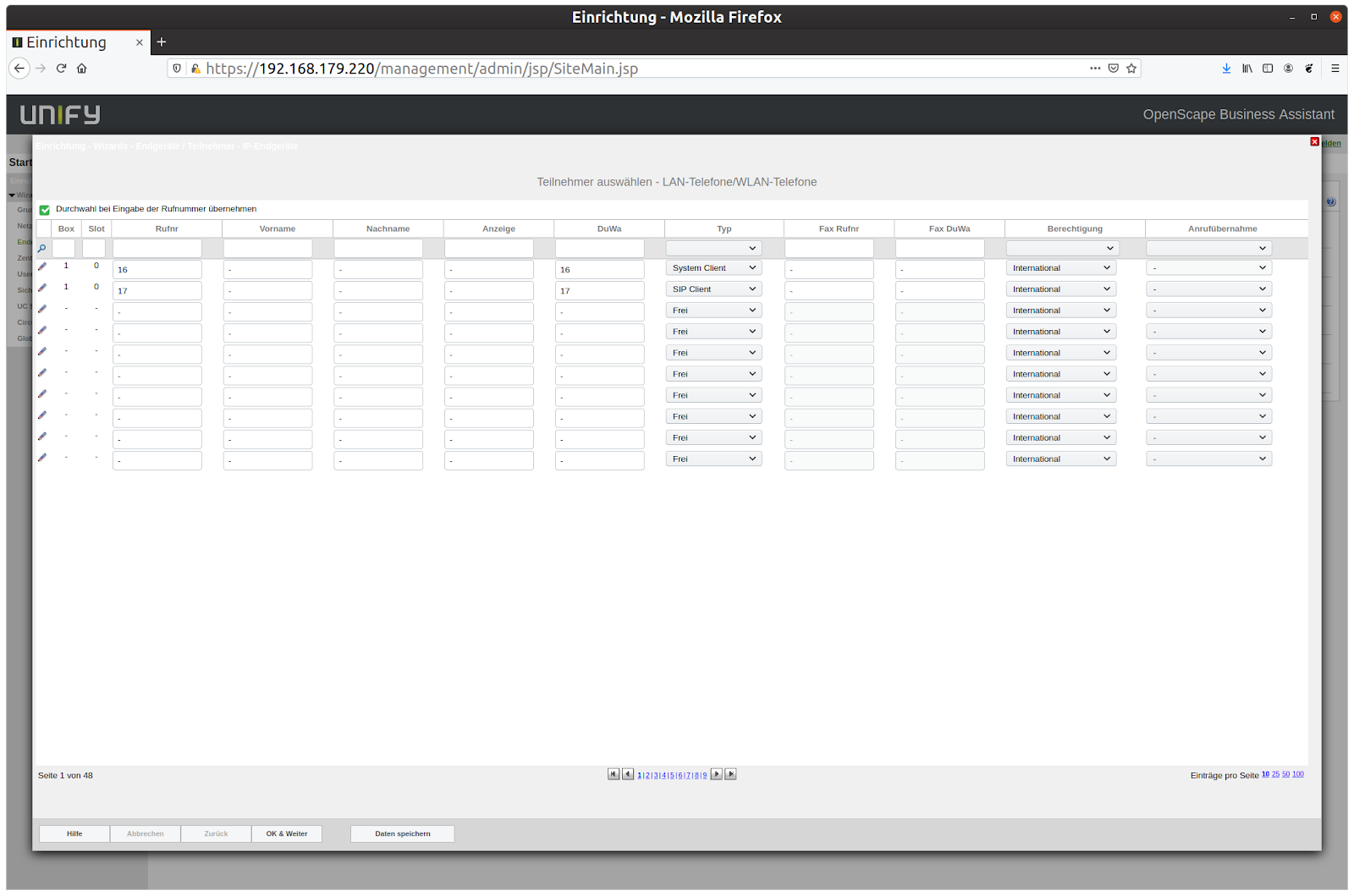This screenshot has width=1354, height=896.
Task: Click the search magnifier icon in filter row
Action: pos(41,249)
